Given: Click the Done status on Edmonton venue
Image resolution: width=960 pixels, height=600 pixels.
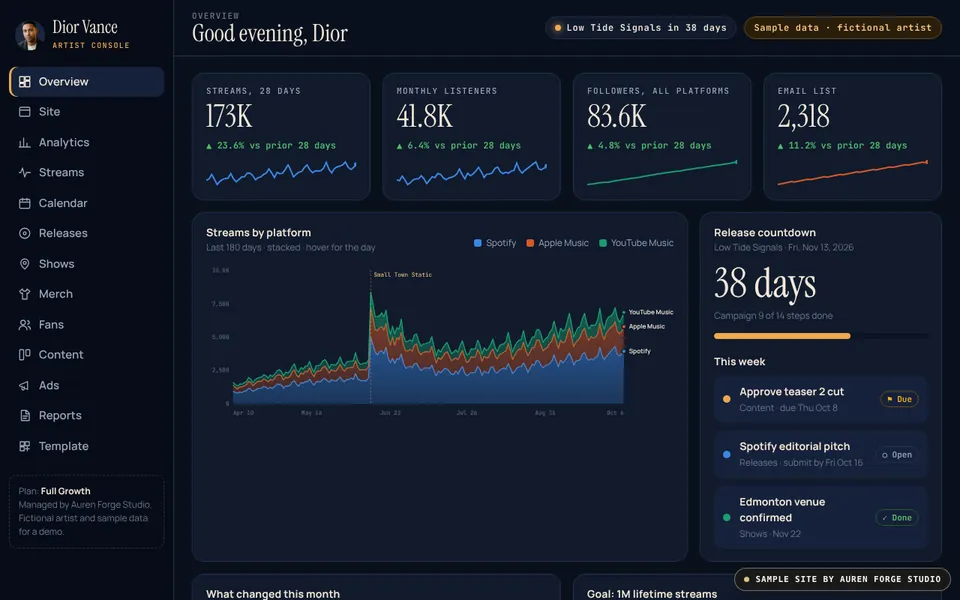Looking at the screenshot, I should point(897,517).
